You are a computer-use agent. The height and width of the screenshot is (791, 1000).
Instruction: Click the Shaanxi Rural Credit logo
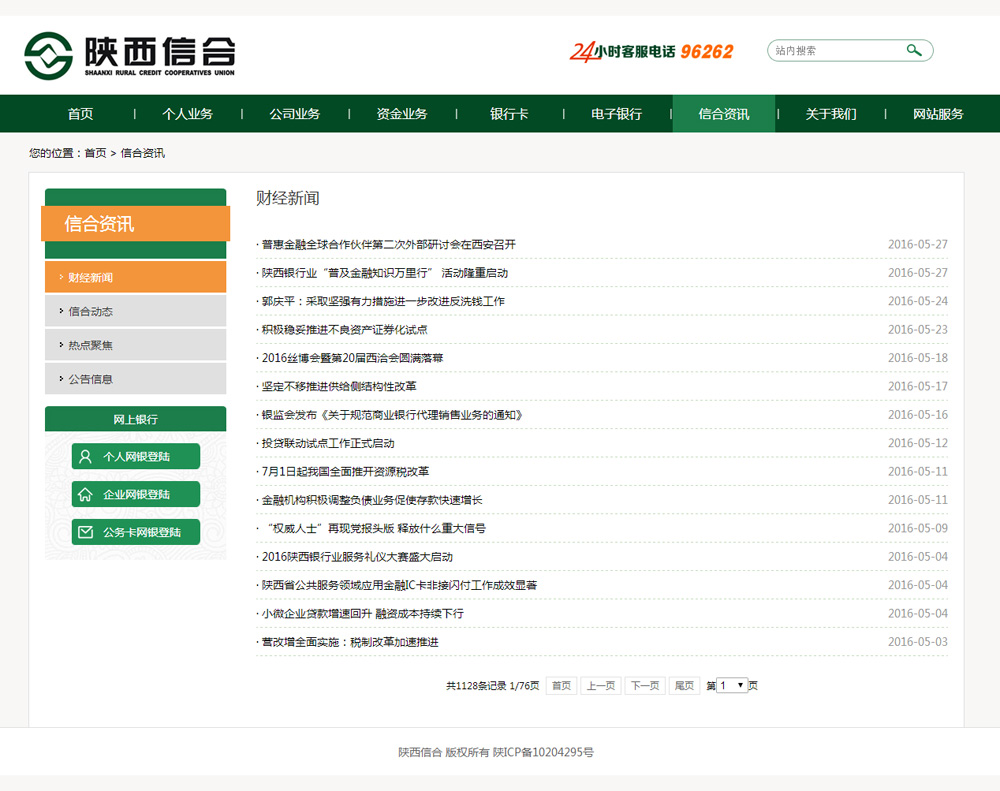pos(130,55)
